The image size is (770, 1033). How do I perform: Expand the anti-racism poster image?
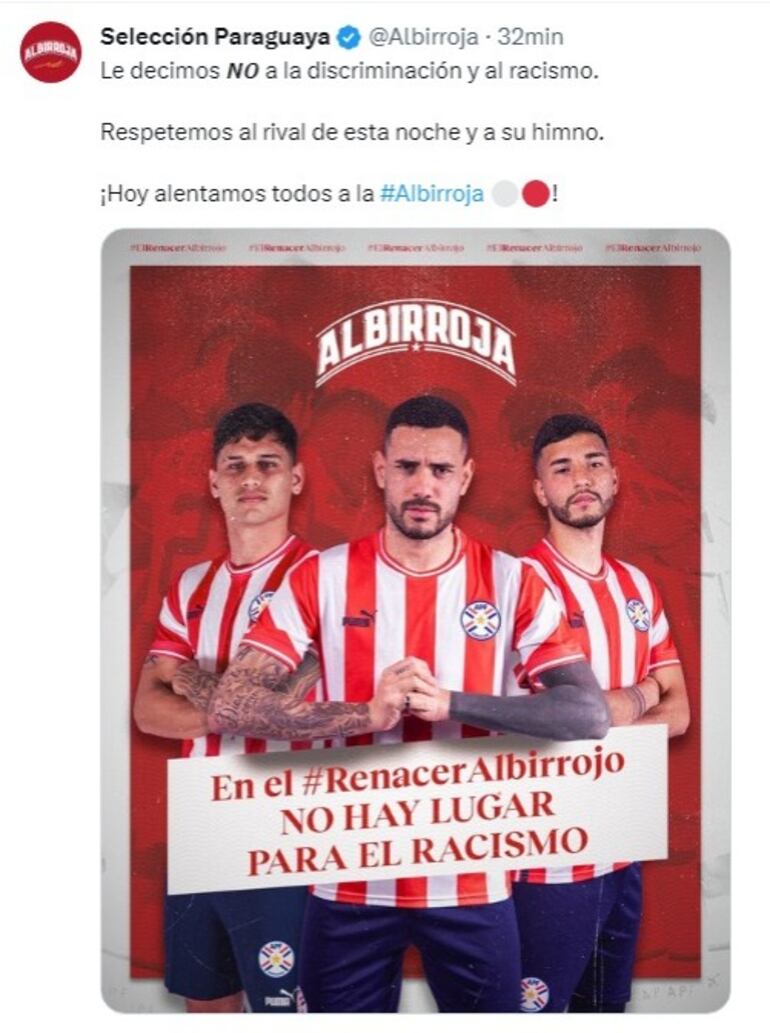coord(415,621)
